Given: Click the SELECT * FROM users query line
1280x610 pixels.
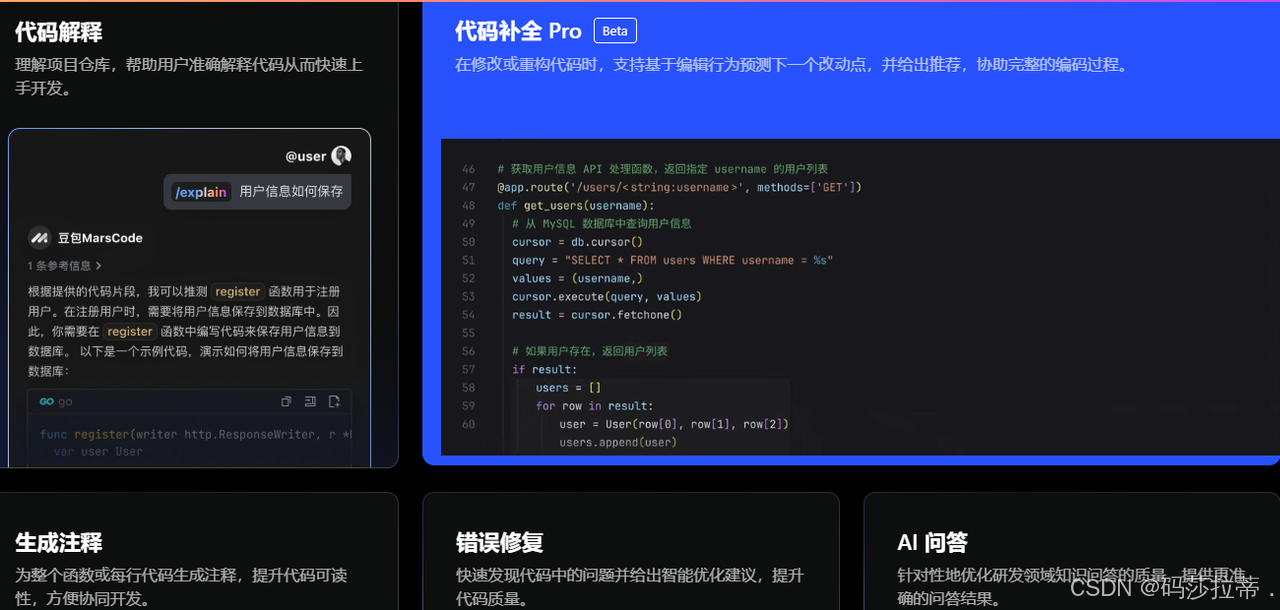Looking at the screenshot, I should 672,260.
